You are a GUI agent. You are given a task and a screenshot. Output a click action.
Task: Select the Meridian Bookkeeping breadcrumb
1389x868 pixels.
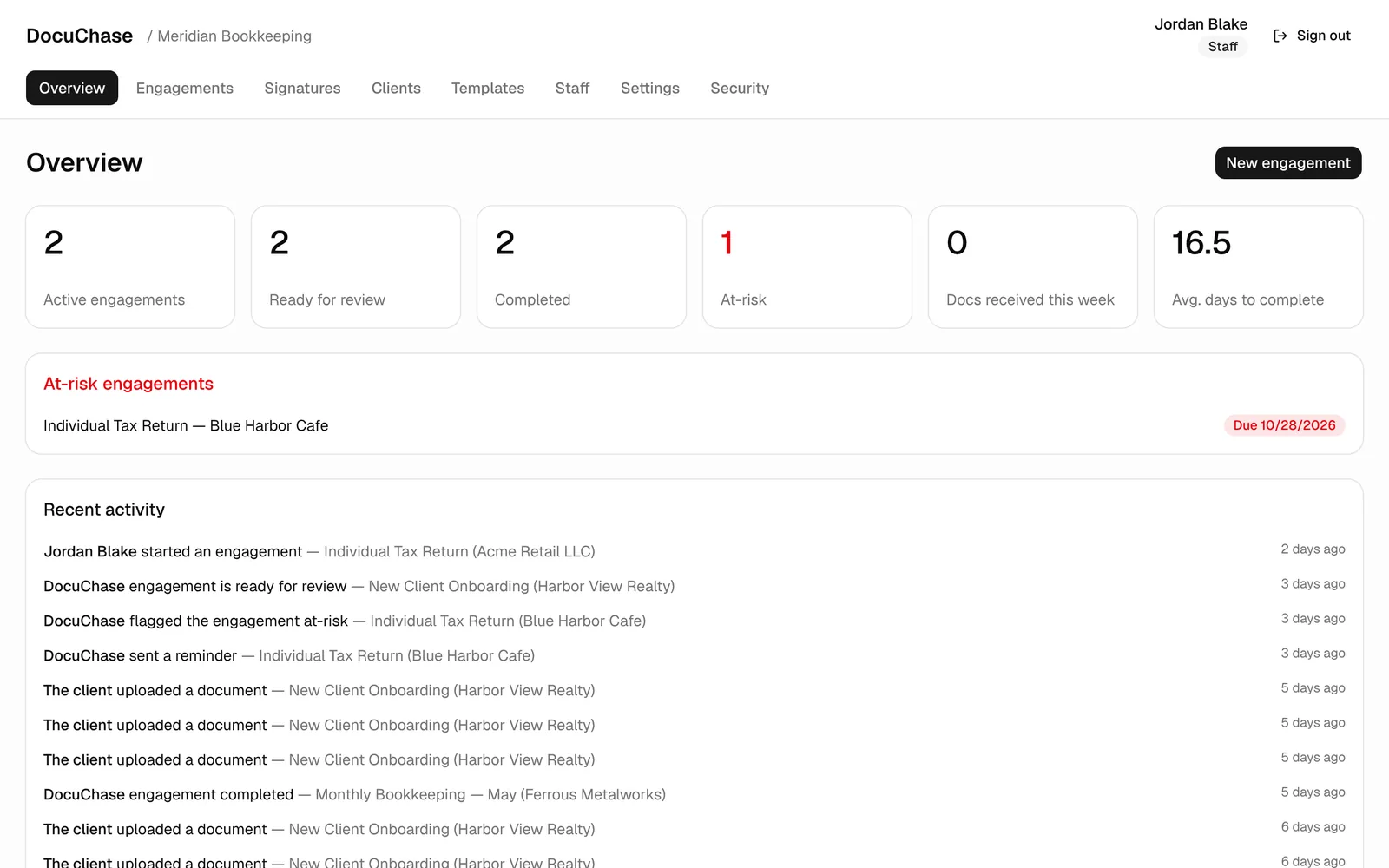pyautogui.click(x=234, y=36)
